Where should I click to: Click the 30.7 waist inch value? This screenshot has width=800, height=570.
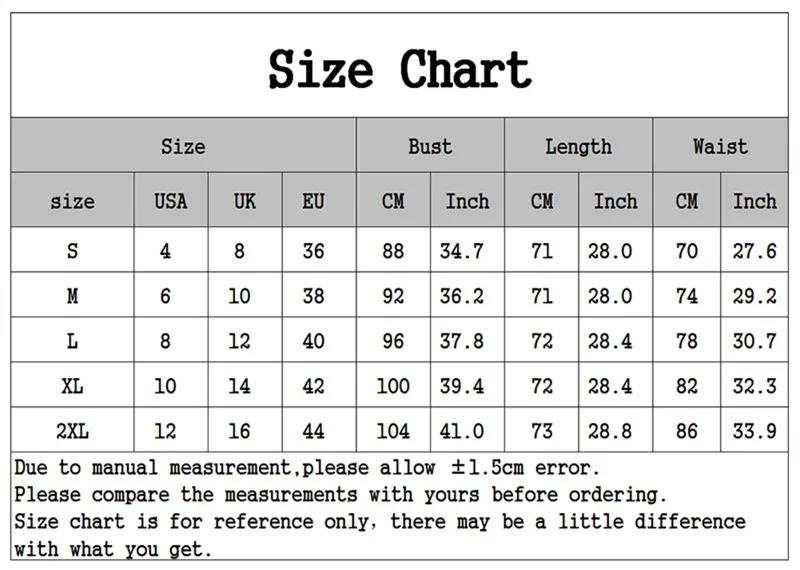755,340
